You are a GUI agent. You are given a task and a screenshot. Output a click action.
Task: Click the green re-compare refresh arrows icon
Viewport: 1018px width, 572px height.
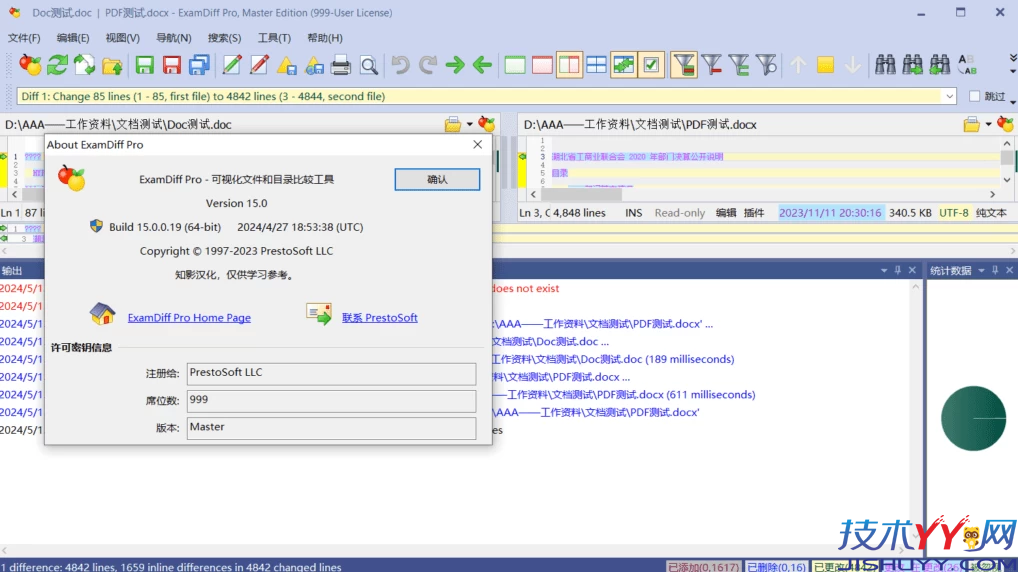(x=57, y=65)
